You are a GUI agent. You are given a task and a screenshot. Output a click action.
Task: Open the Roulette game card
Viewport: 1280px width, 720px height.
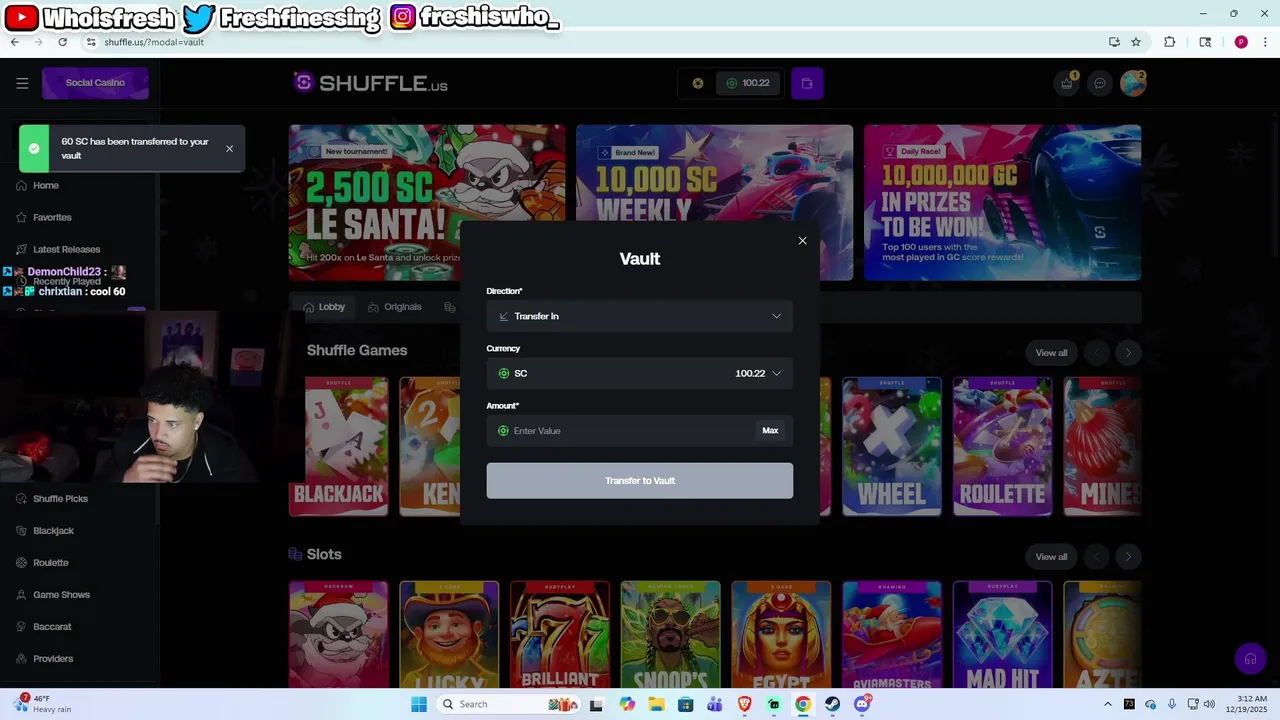[1002, 447]
